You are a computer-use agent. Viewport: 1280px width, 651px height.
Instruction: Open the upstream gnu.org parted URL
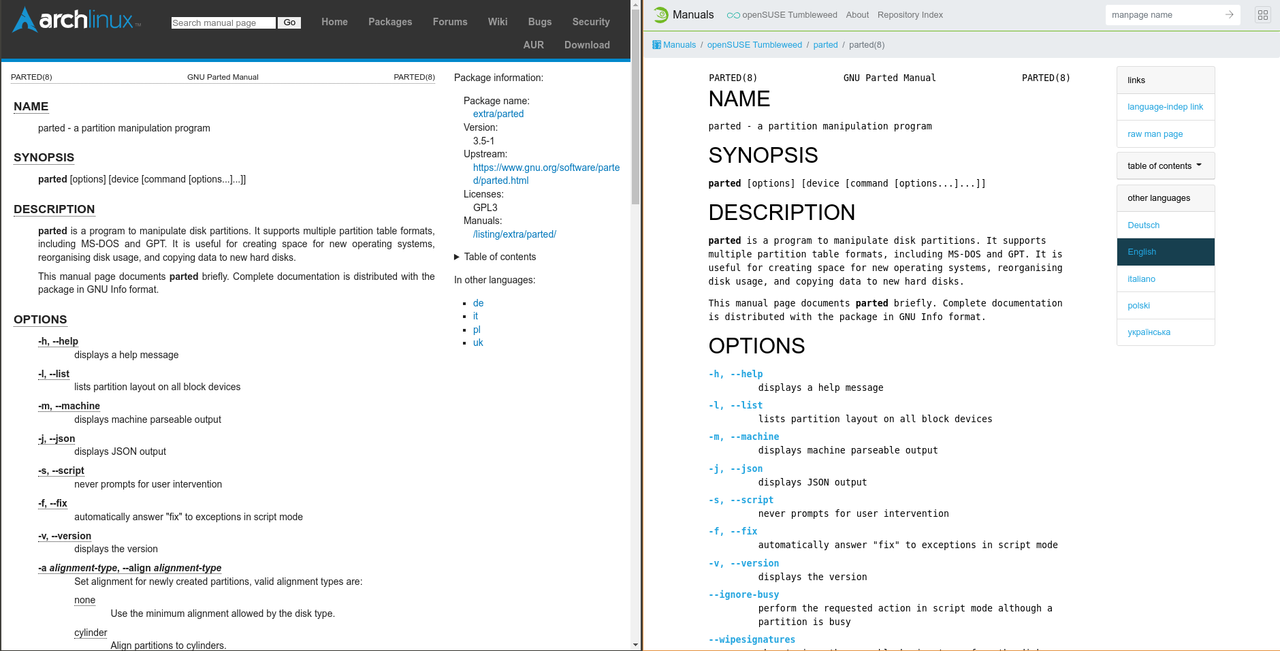[546, 174]
